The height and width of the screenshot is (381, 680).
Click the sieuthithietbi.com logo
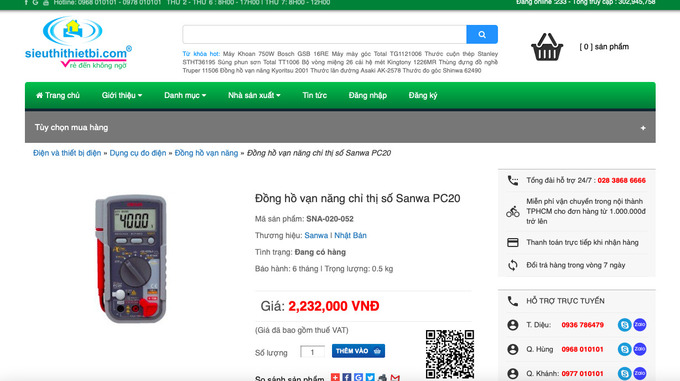point(78,43)
